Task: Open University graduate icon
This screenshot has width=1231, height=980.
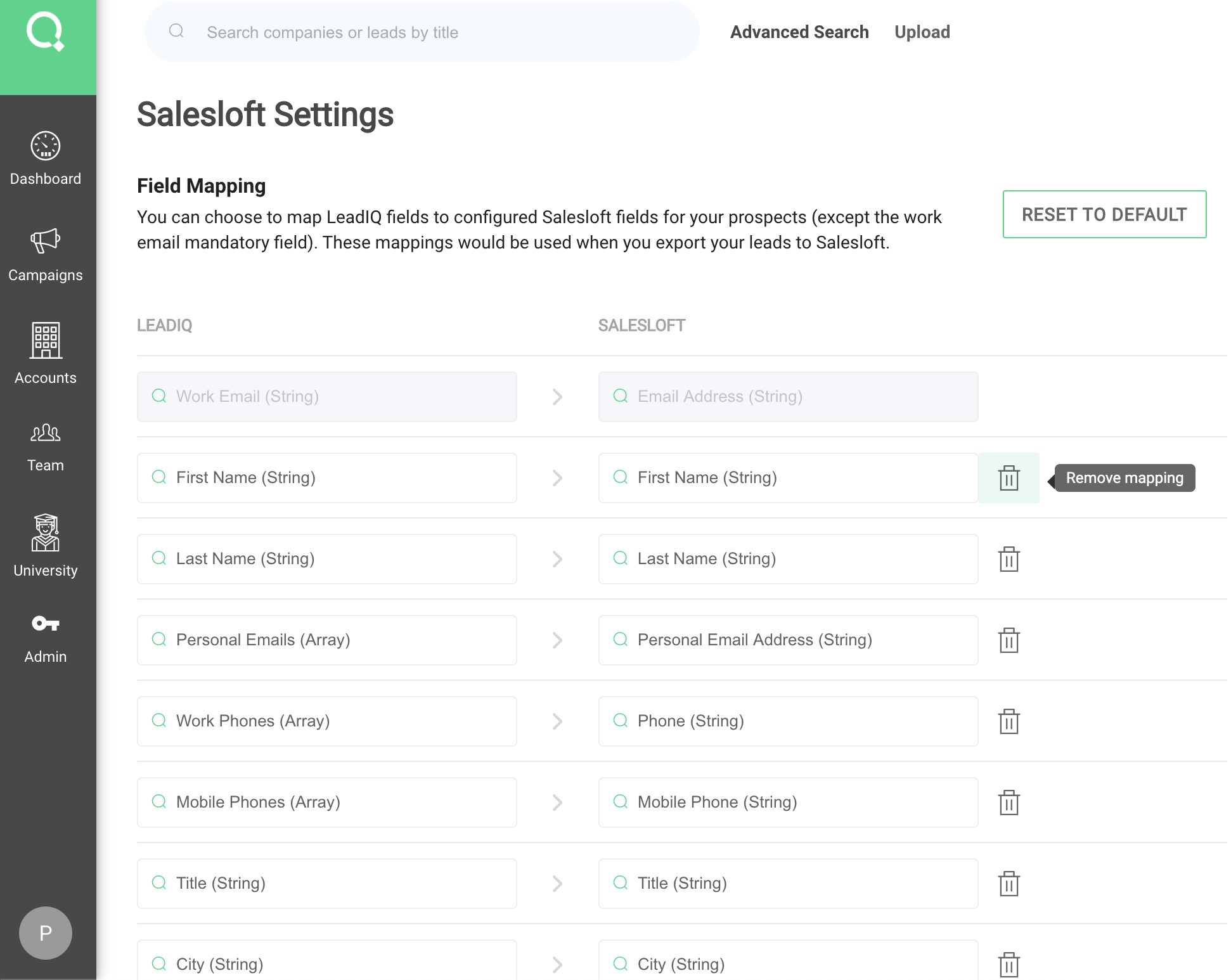Action: [x=46, y=533]
